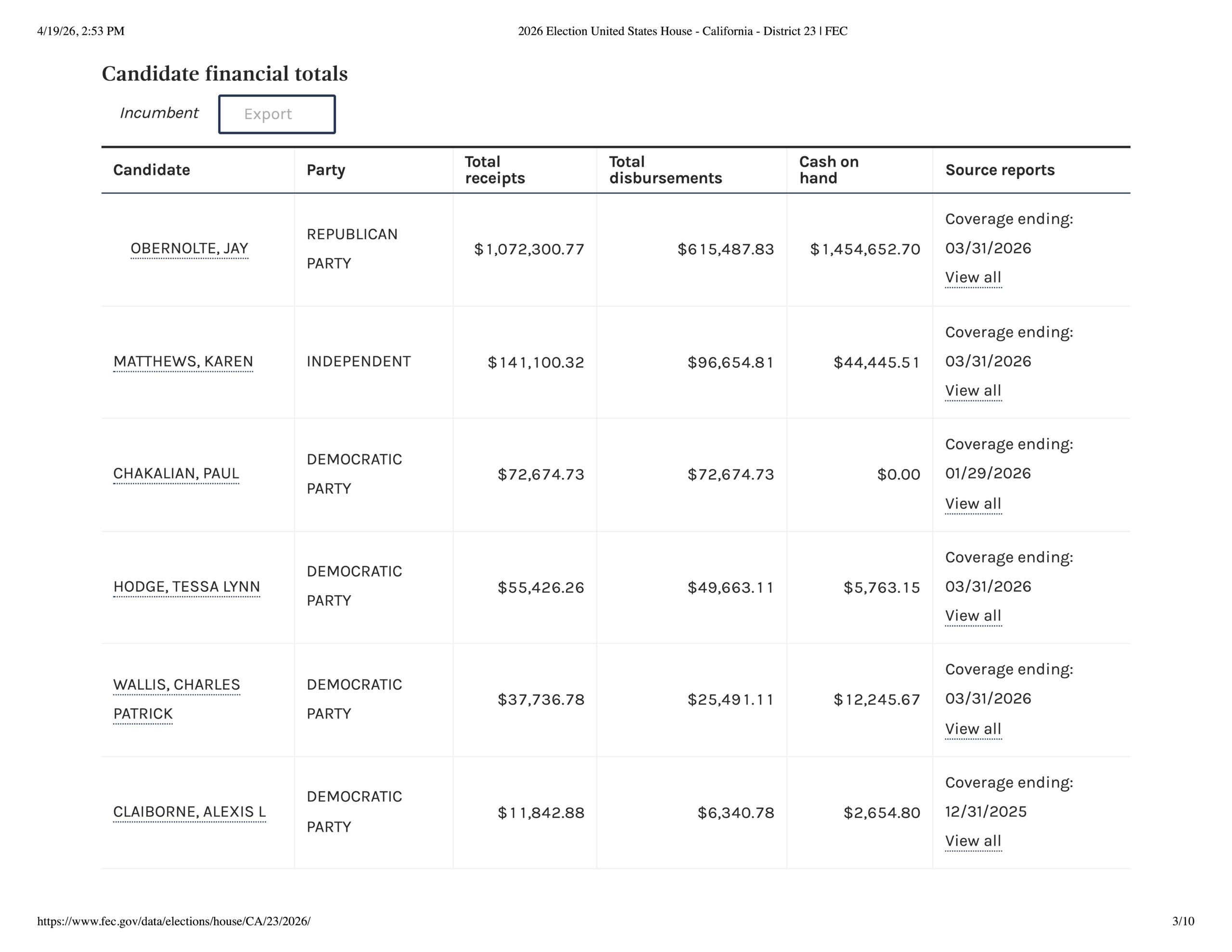View all reports for Wallis
This screenshot has height=952, width=1232.
coord(973,729)
